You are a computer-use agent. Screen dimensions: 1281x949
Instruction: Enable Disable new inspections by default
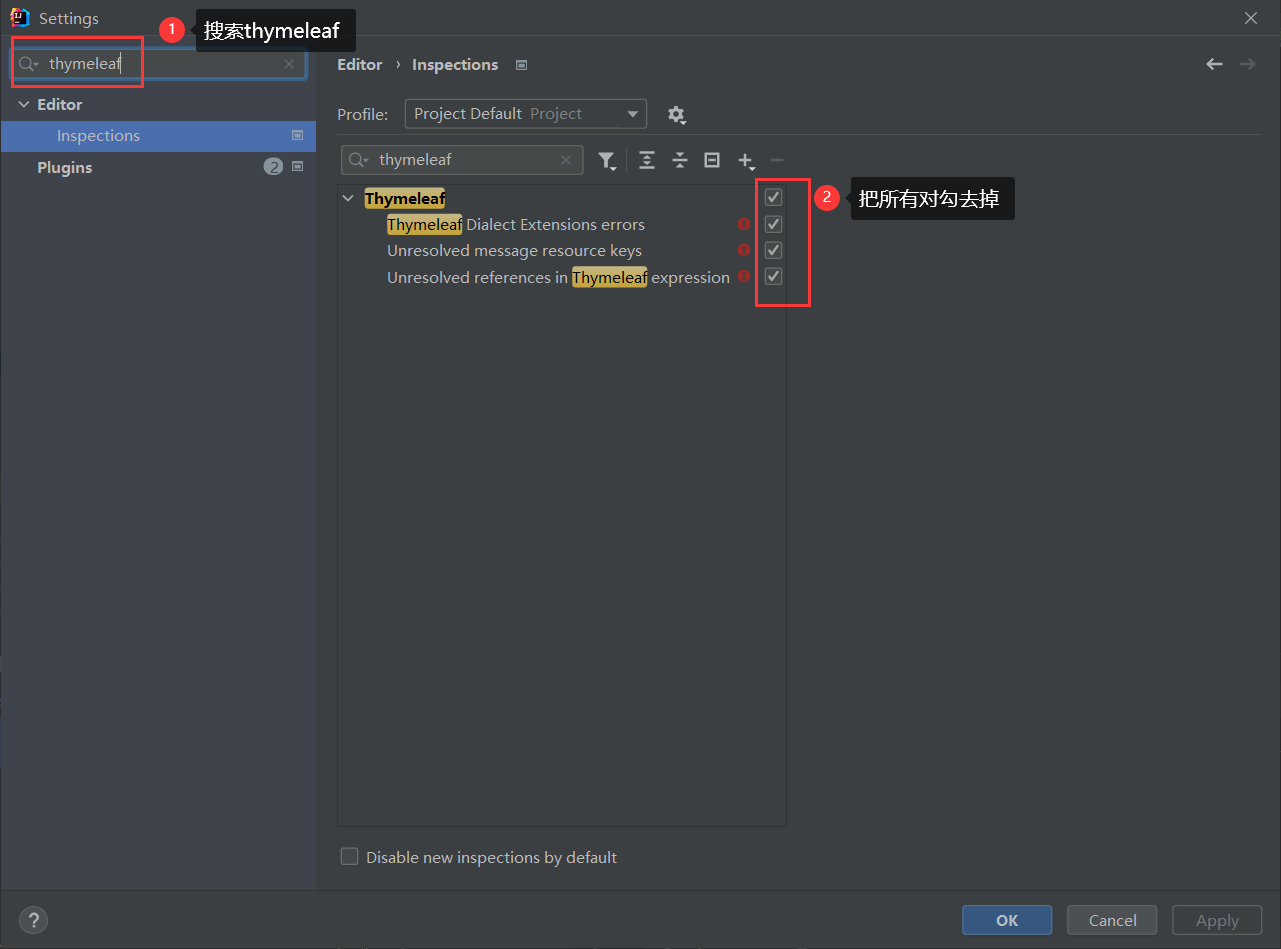349,857
